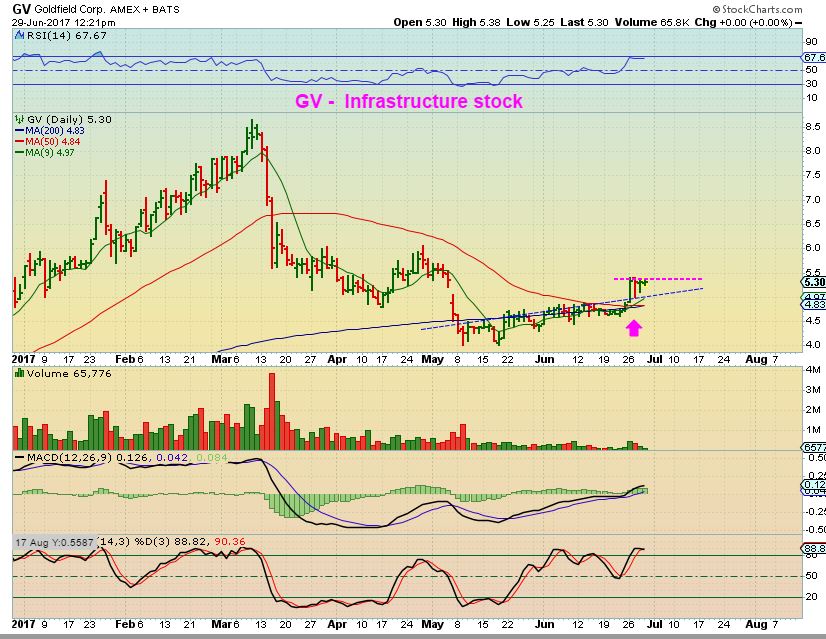Click the '29-Jun-2017 12:21pm' timestamp
Image resolution: width=826 pixels, height=639 pixels.
click(64, 23)
